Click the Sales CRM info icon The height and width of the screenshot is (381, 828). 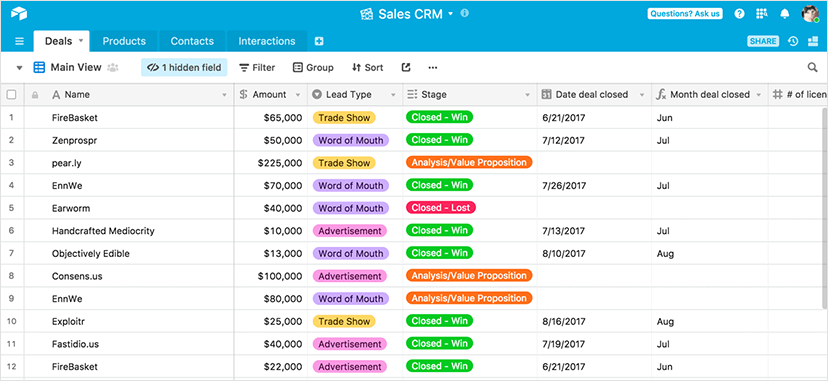point(464,13)
